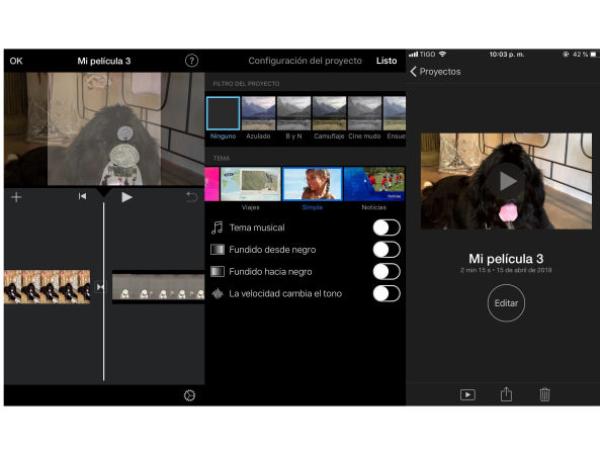The height and width of the screenshot is (455, 600).
Task: Delete project with trash icon
Action: pyautogui.click(x=545, y=394)
